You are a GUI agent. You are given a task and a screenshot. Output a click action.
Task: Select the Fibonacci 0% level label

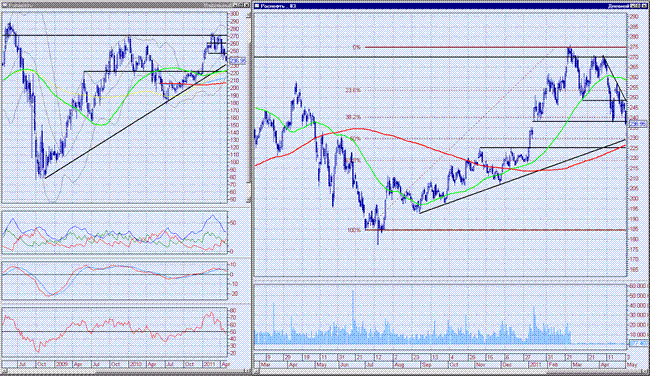pos(357,47)
